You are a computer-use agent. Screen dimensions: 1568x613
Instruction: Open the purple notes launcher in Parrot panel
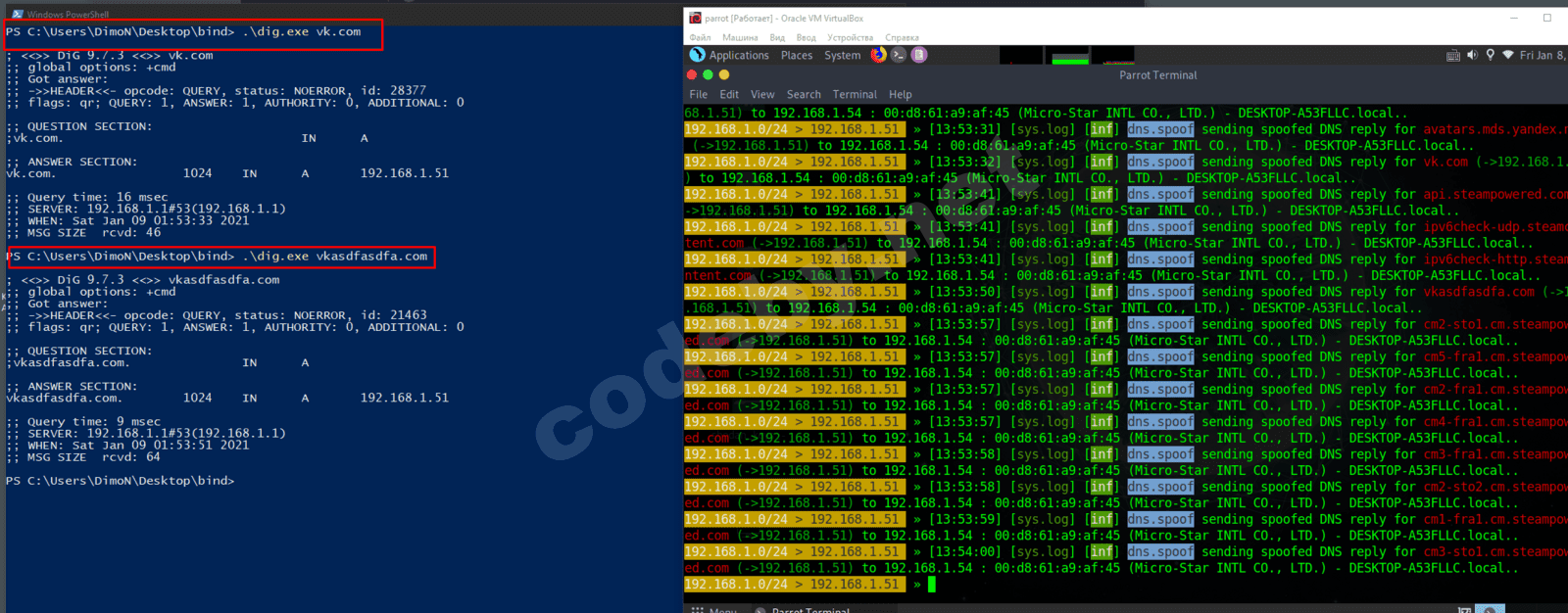point(919,55)
